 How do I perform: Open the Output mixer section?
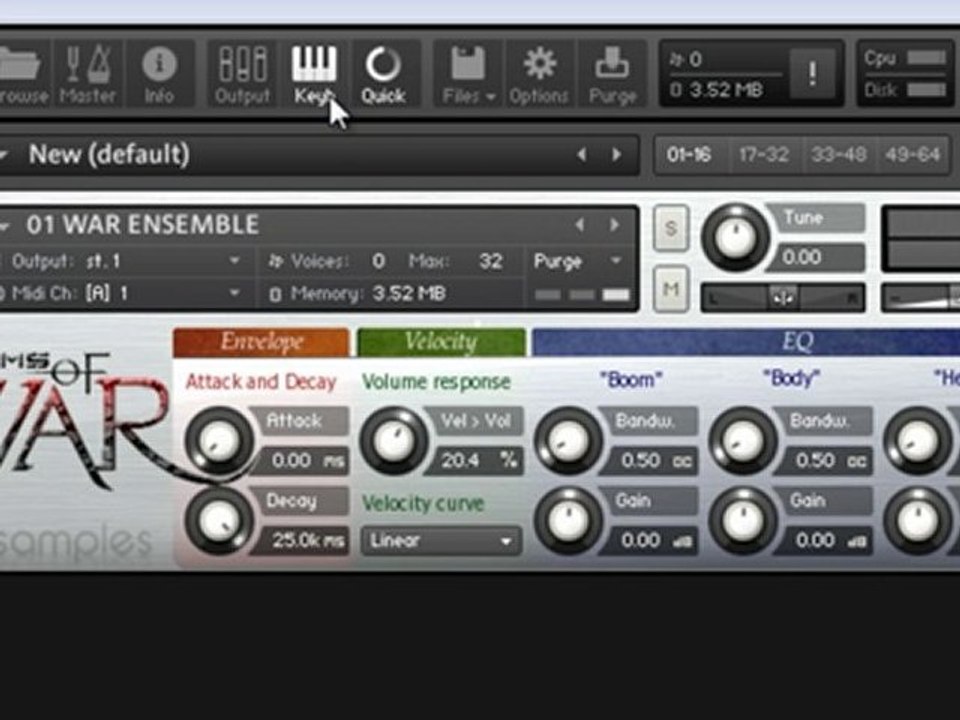coord(242,75)
